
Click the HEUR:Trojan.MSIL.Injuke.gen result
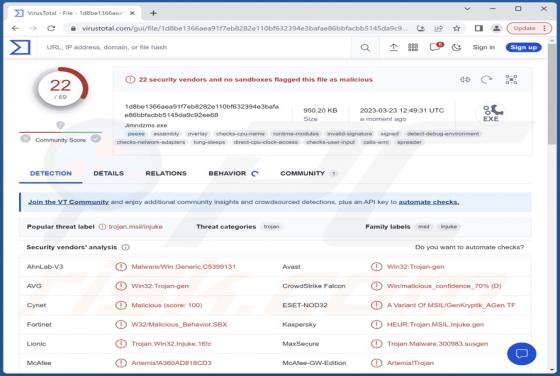pos(435,325)
